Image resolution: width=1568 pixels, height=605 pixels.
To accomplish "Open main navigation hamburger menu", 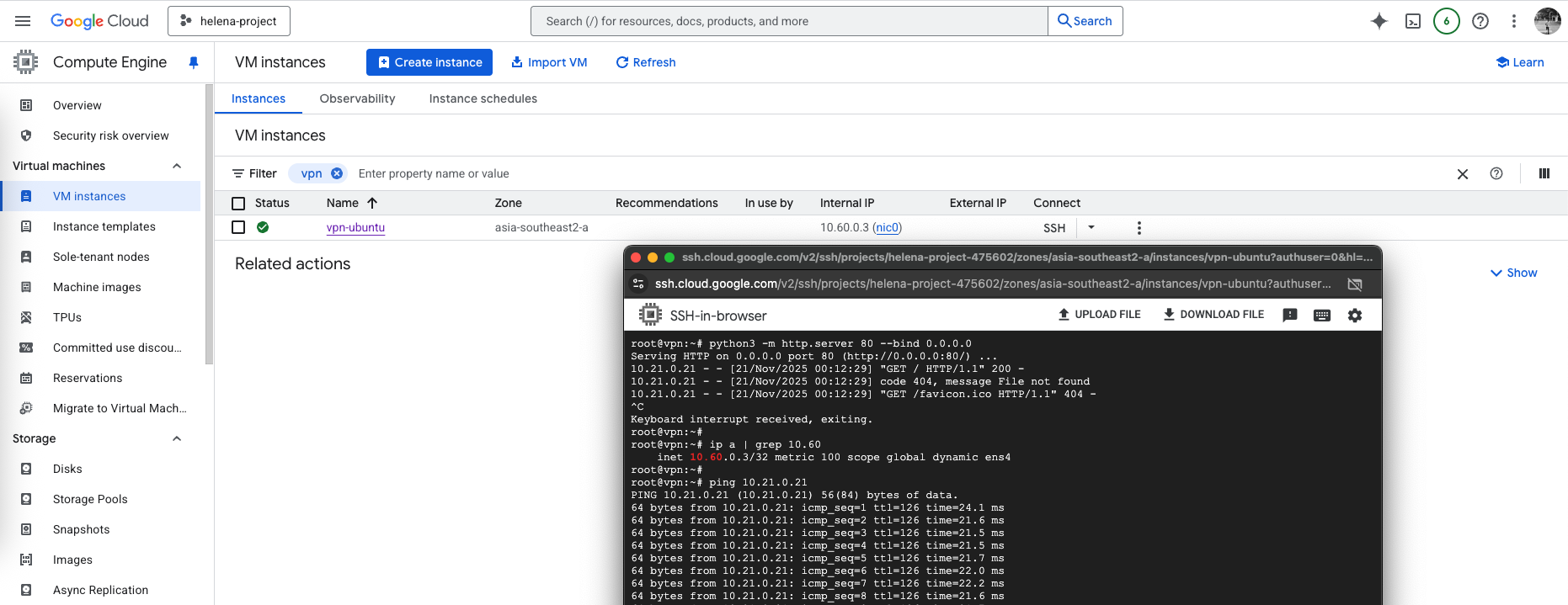I will tap(23, 21).
